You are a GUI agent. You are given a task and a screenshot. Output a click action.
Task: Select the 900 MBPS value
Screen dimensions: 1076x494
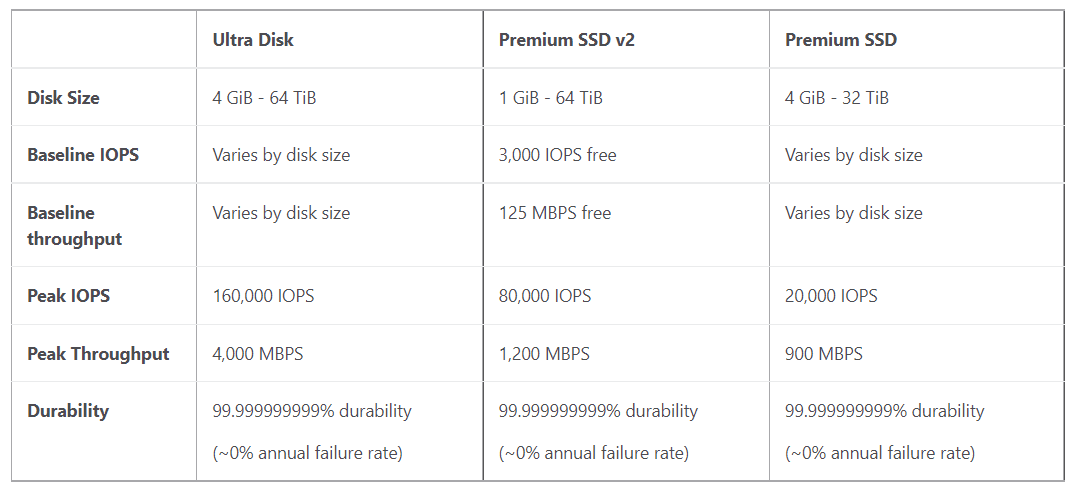pyautogui.click(x=823, y=354)
